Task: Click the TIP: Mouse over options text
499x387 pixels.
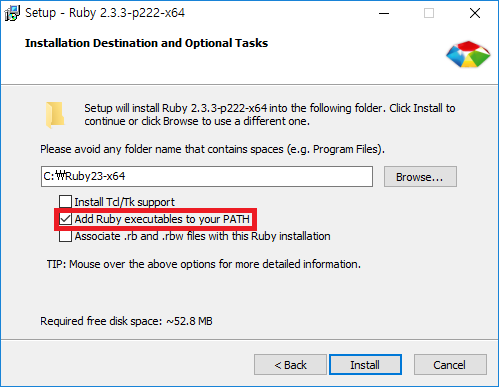Action: pyautogui.click(x=204, y=264)
